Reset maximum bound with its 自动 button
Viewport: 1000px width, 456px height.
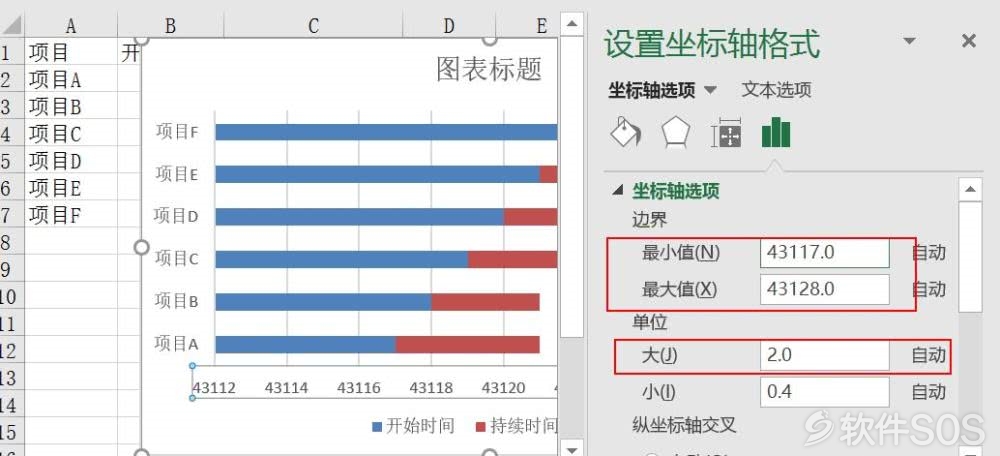pos(929,289)
